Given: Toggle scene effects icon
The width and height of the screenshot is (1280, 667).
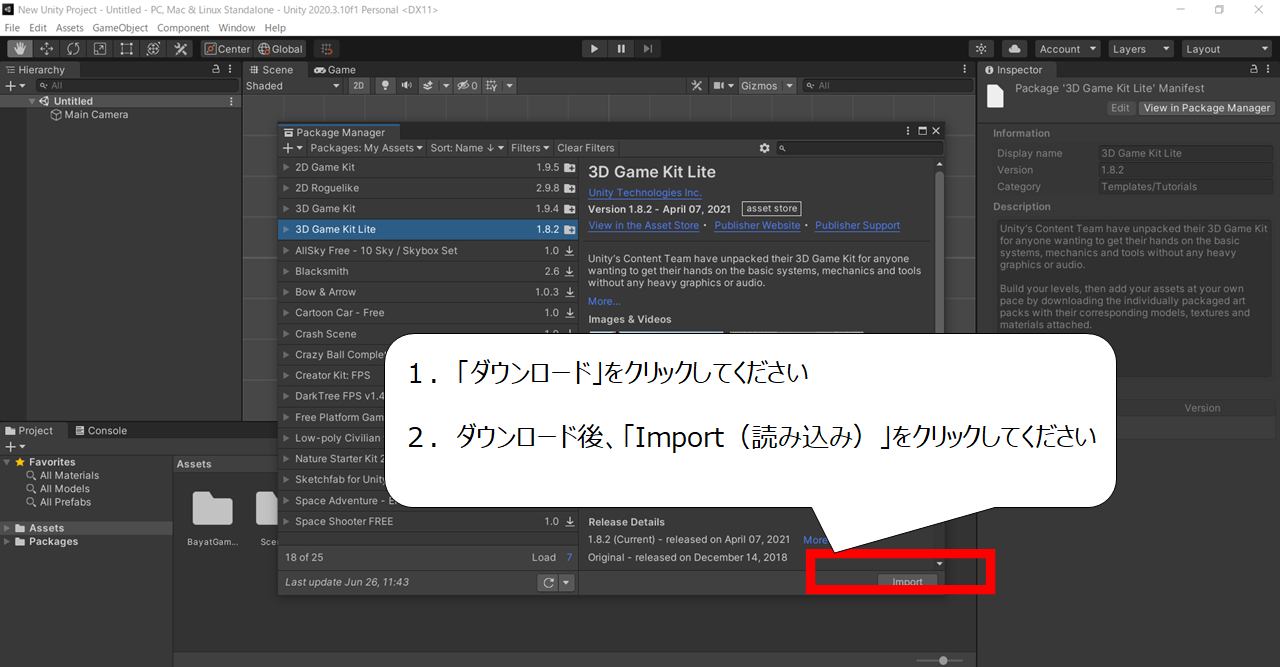Looking at the screenshot, I should coord(428,86).
